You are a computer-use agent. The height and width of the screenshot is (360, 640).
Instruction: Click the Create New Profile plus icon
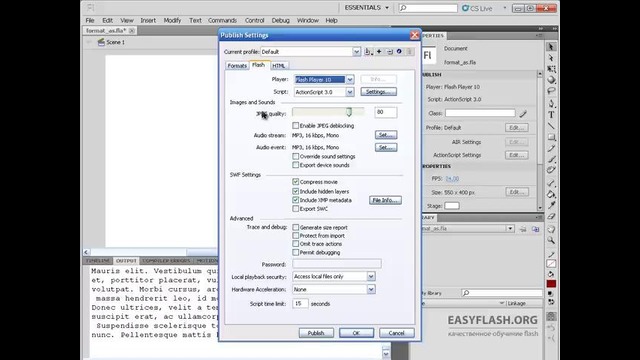click(379, 52)
